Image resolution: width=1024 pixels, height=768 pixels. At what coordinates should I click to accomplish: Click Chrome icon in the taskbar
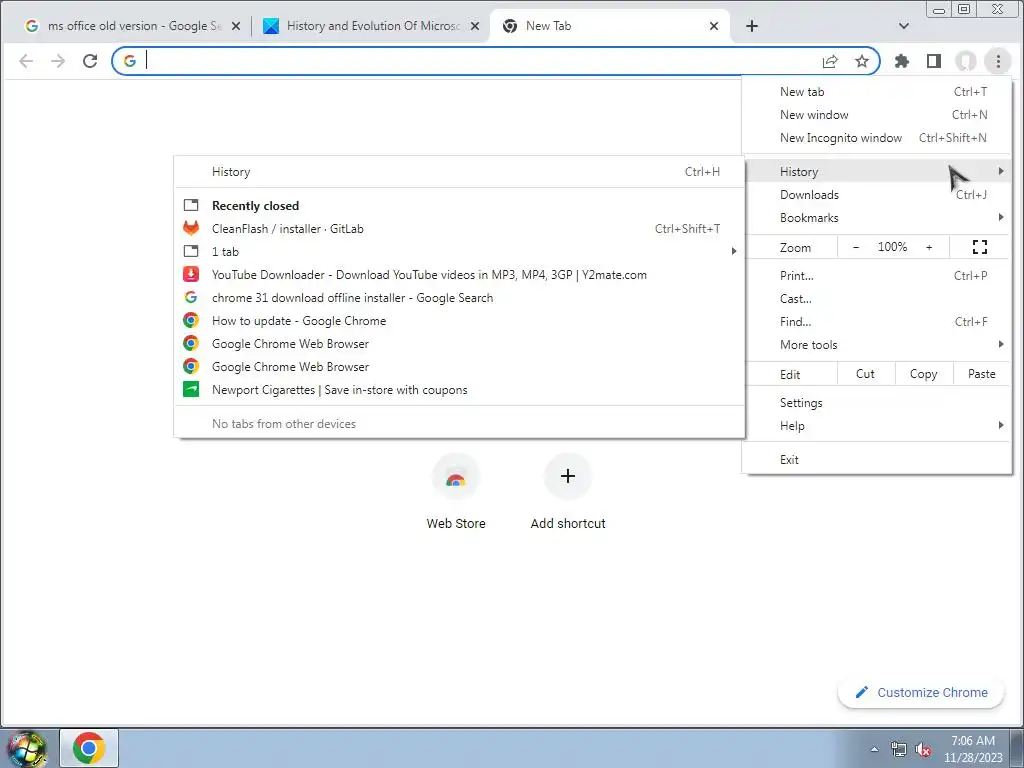89,748
